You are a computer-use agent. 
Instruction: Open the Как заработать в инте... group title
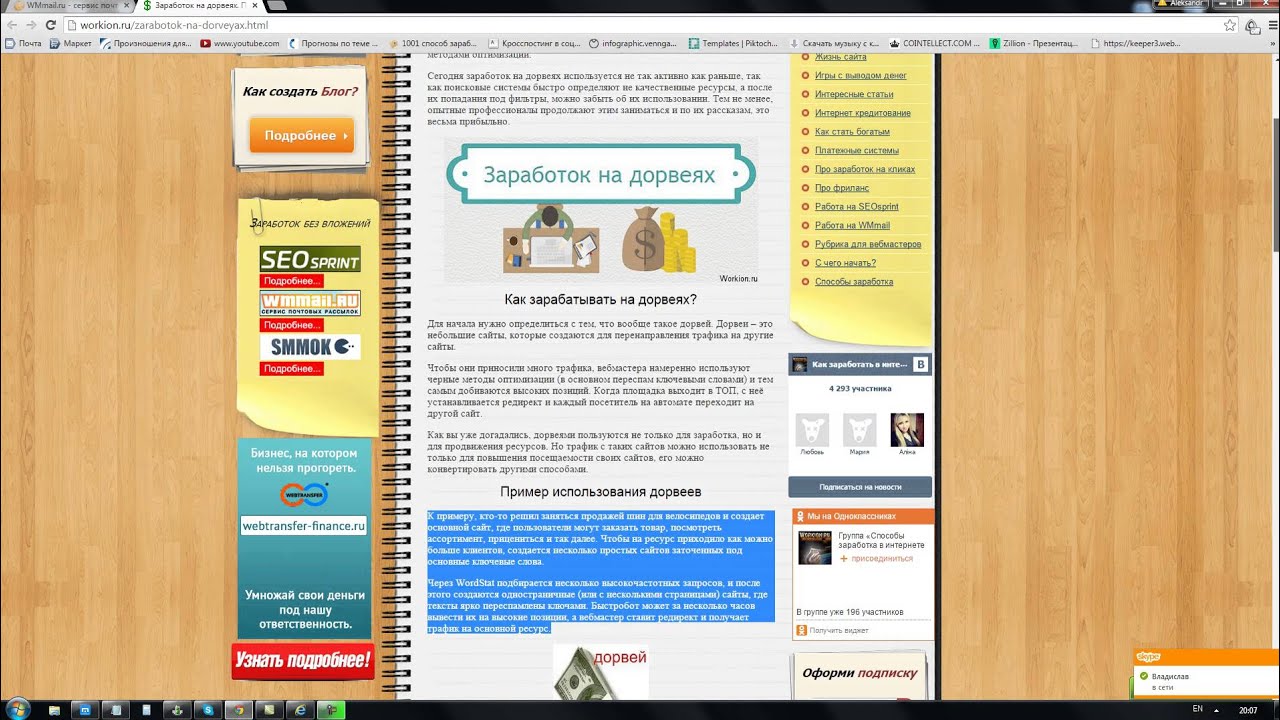click(859, 365)
